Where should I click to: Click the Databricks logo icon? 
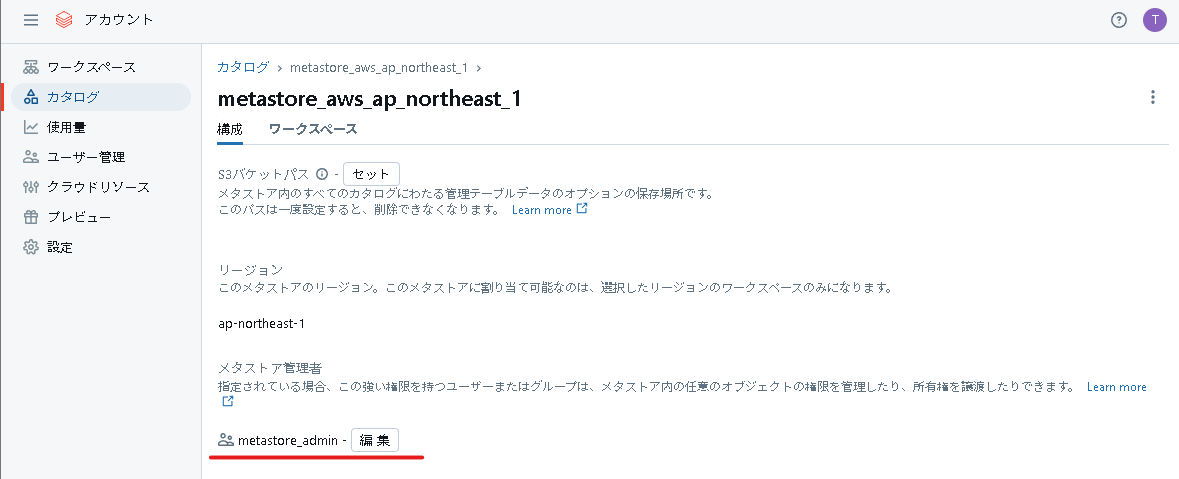64,20
